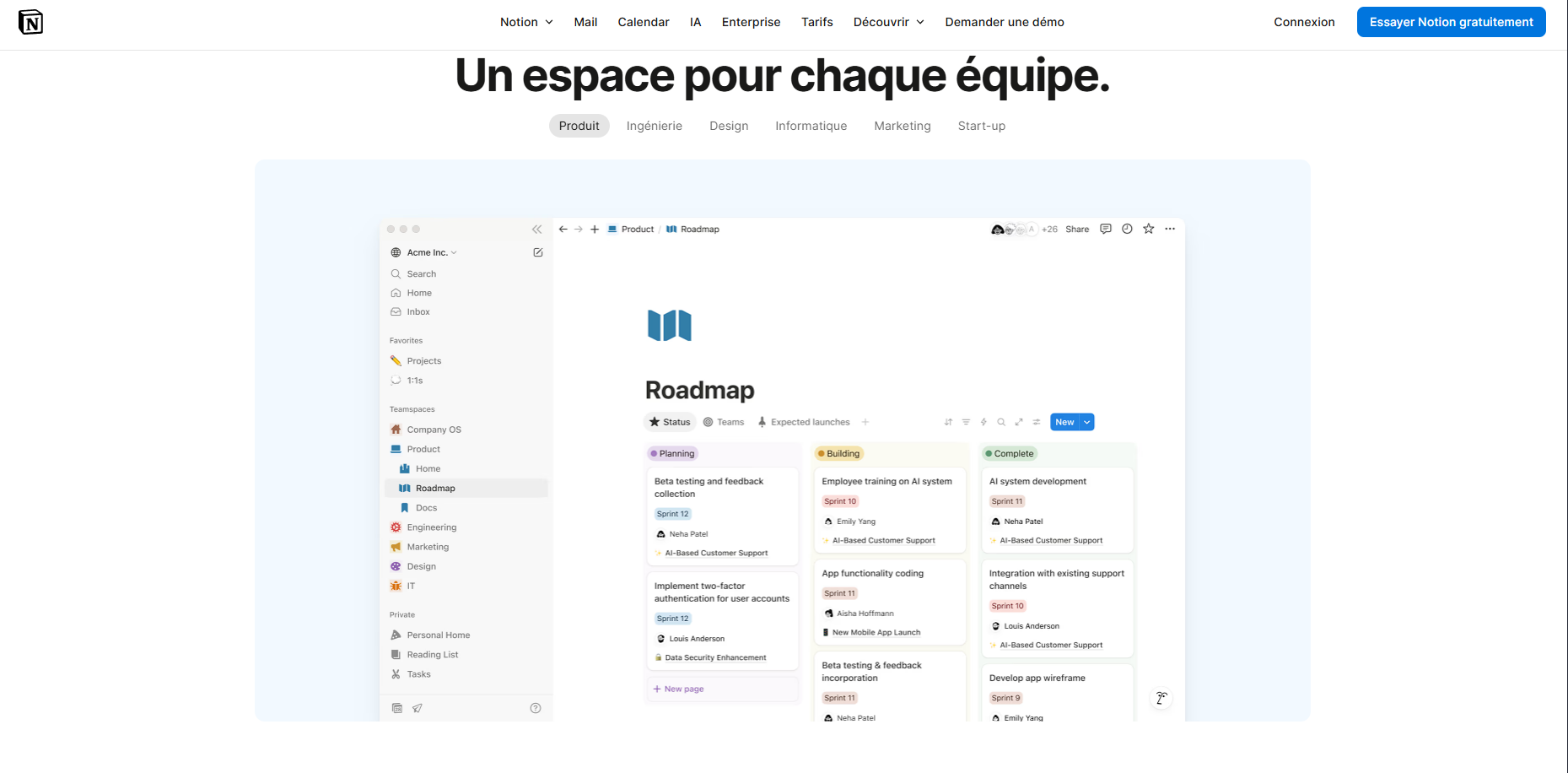Click the help question mark icon
This screenshot has width=1568, height=773.
536,708
